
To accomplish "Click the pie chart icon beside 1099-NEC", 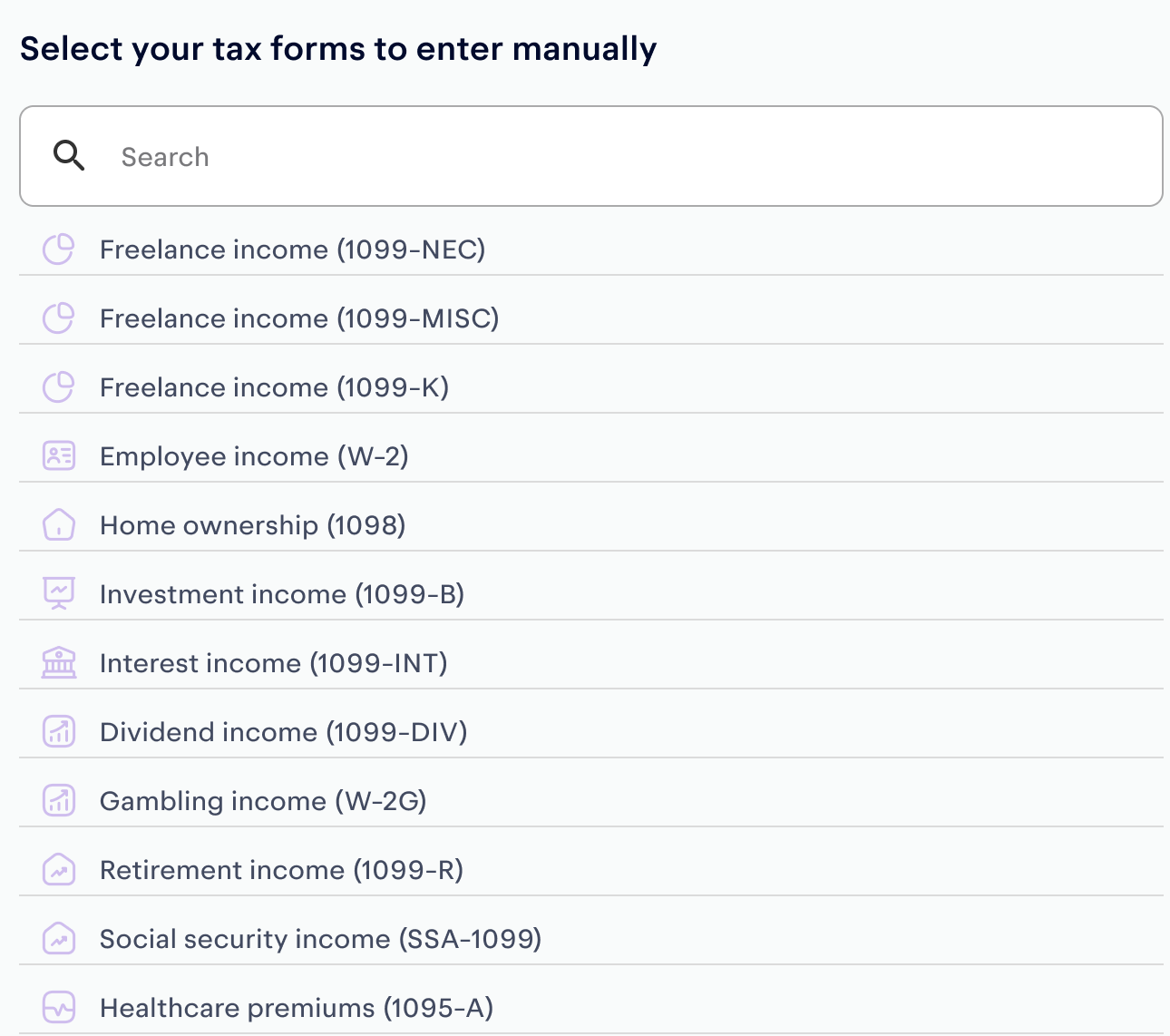I will (x=59, y=249).
